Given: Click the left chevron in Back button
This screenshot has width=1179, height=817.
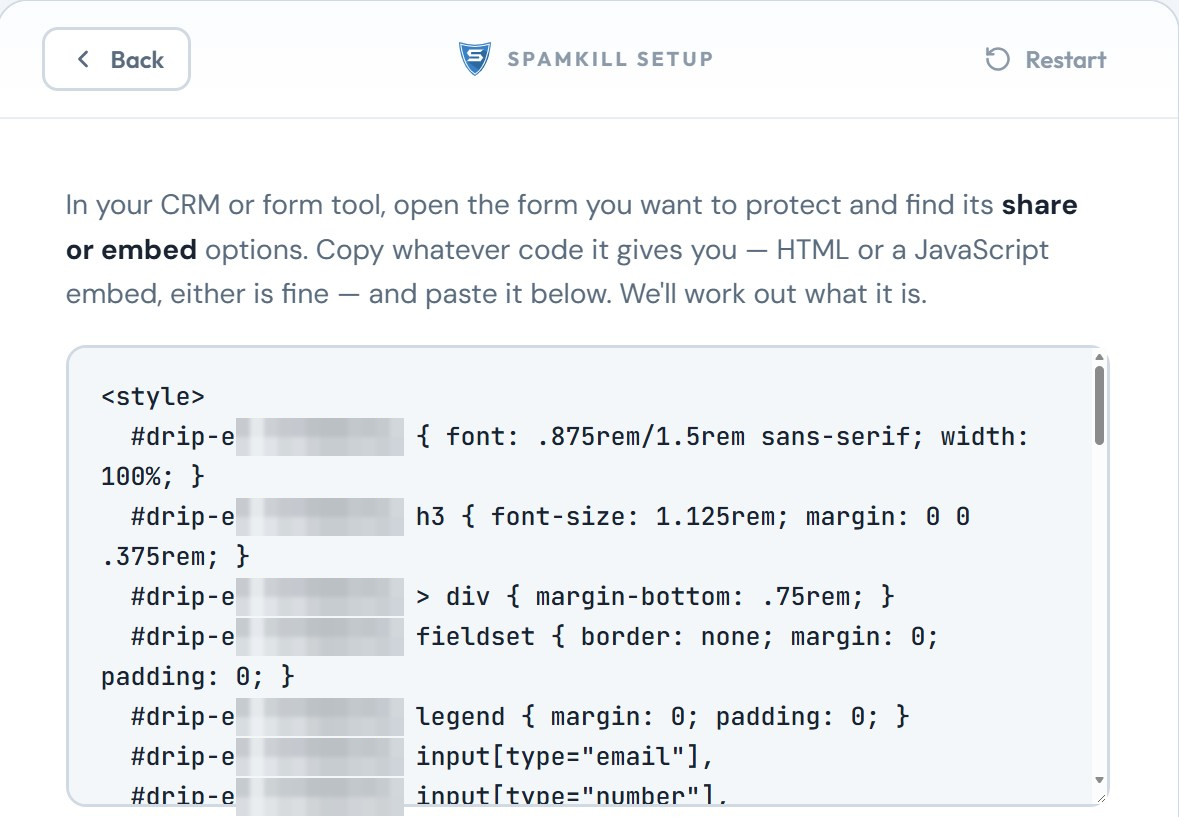Looking at the screenshot, I should pos(83,59).
